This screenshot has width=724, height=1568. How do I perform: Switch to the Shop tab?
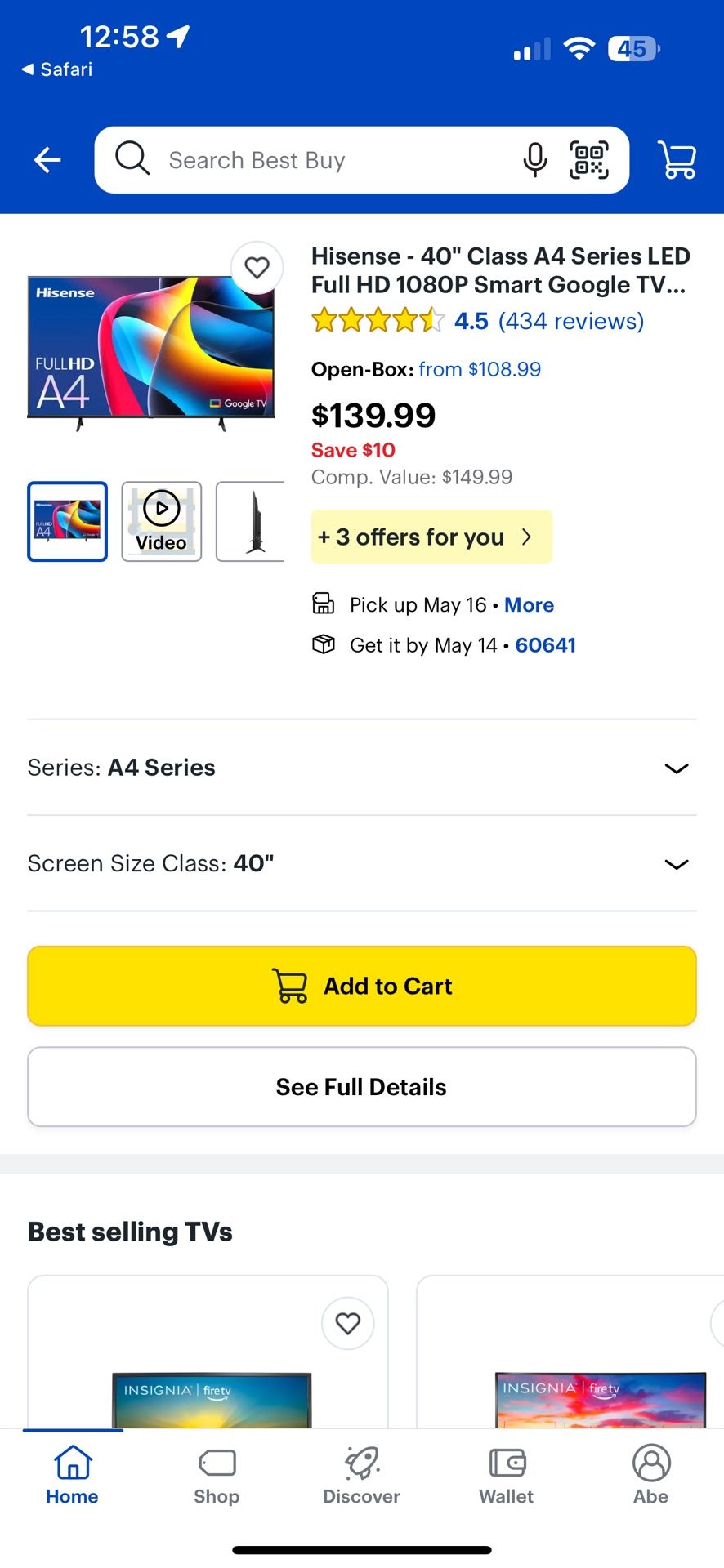[217, 1475]
